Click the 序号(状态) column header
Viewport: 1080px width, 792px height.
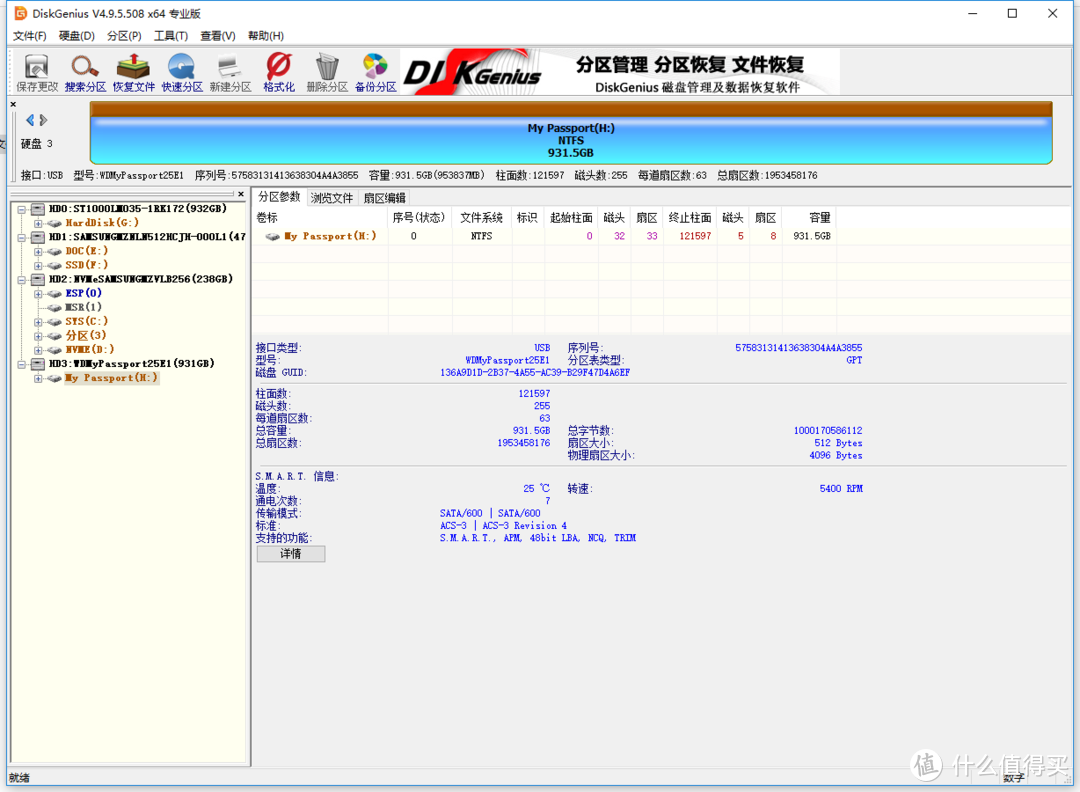(419, 218)
